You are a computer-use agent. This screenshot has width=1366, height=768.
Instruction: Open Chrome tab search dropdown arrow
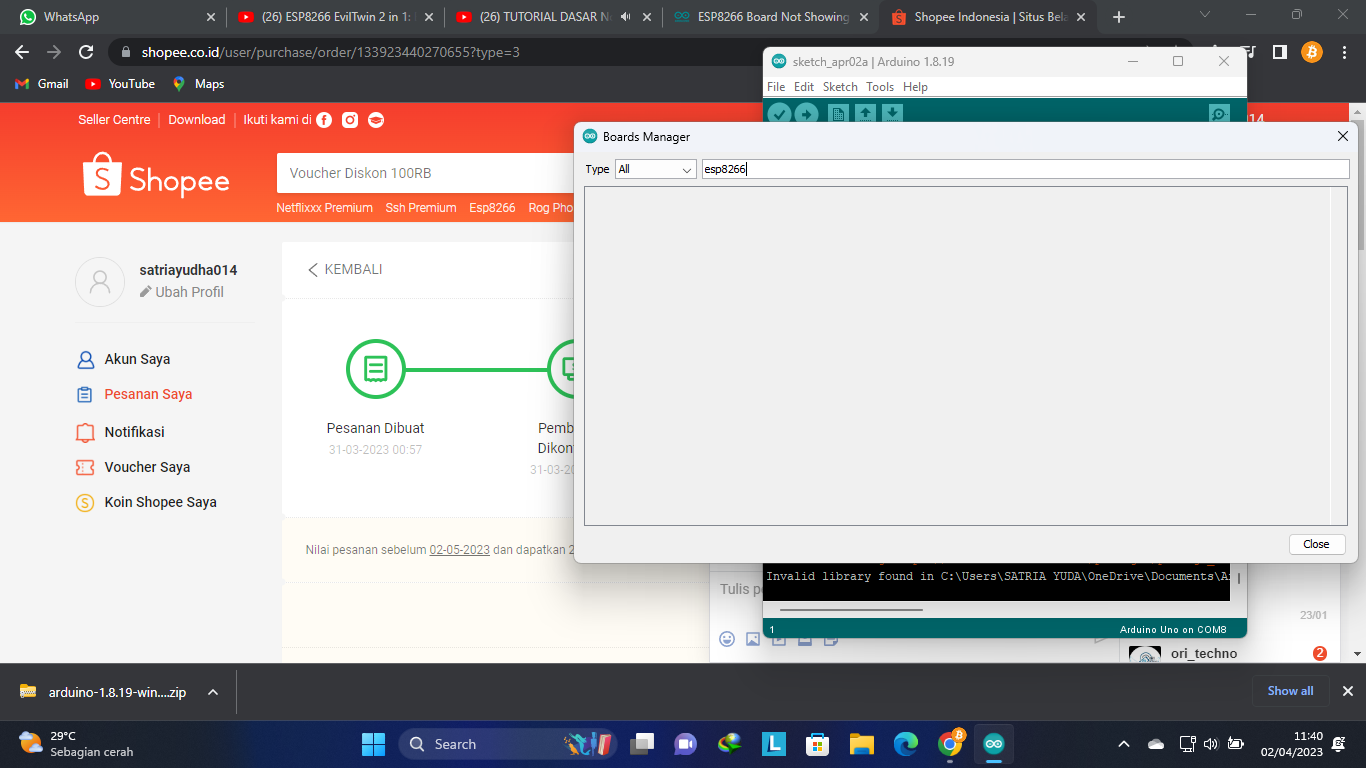pos(1205,16)
